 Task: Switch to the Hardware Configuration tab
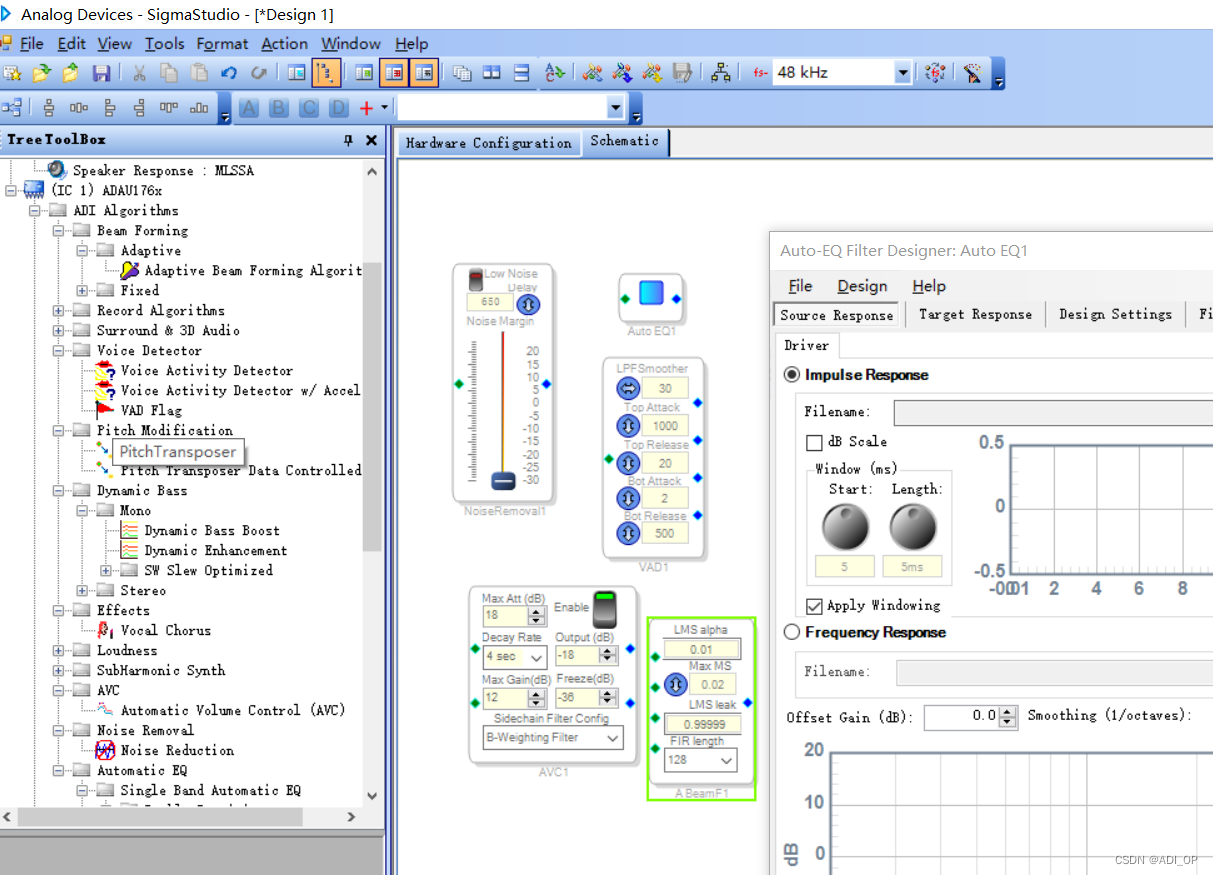488,142
